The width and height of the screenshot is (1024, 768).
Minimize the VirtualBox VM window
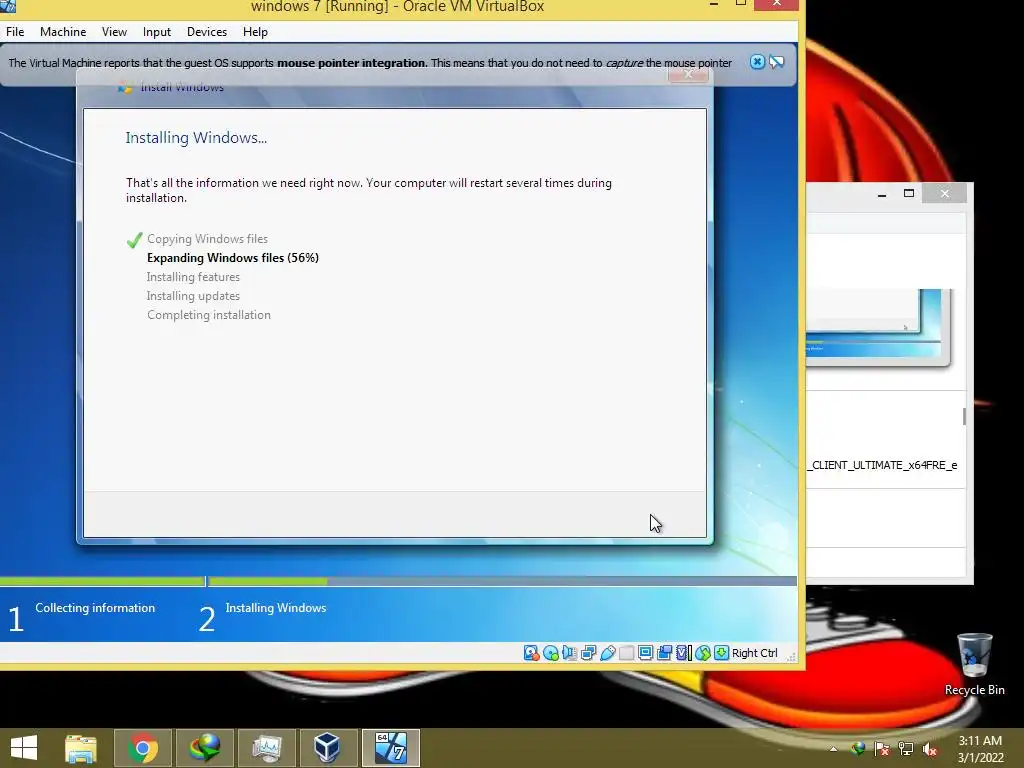point(714,4)
